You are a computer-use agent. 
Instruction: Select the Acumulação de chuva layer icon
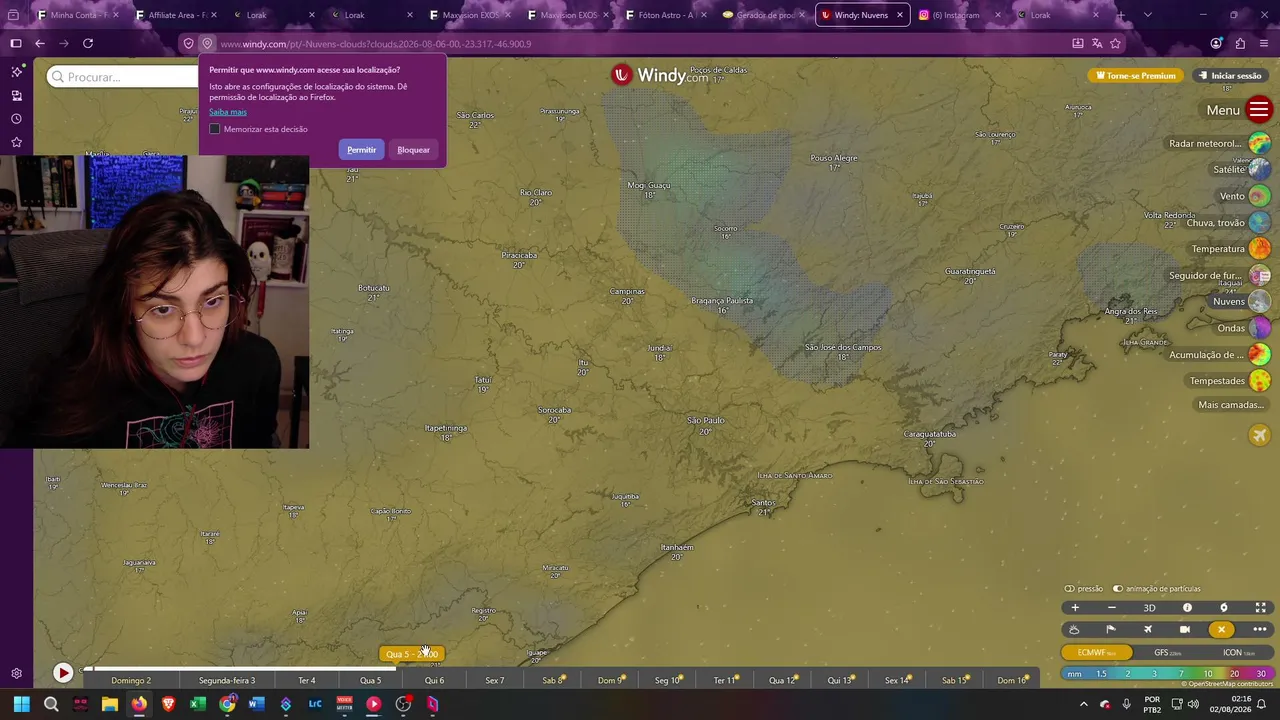click(1259, 354)
